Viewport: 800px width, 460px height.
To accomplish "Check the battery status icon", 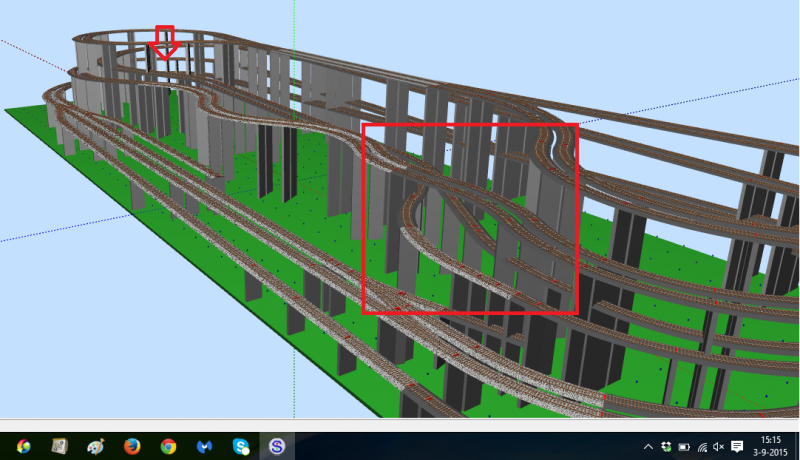I will coord(684,447).
